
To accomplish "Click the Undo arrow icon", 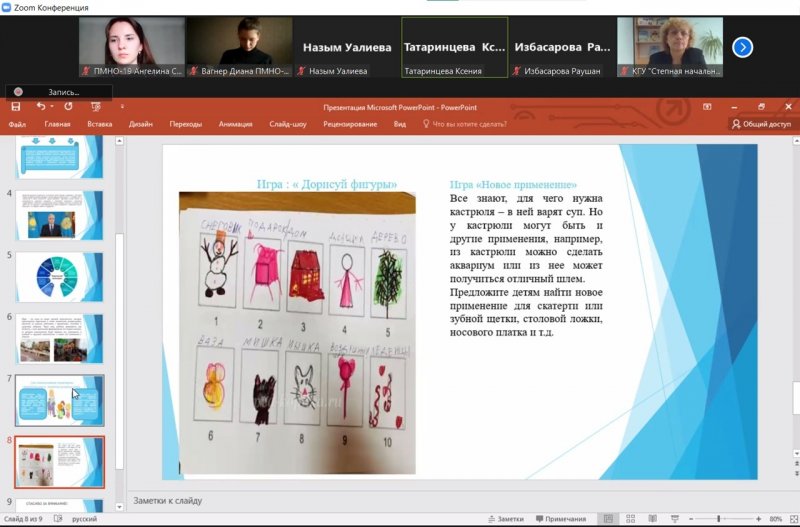I will (x=40, y=106).
